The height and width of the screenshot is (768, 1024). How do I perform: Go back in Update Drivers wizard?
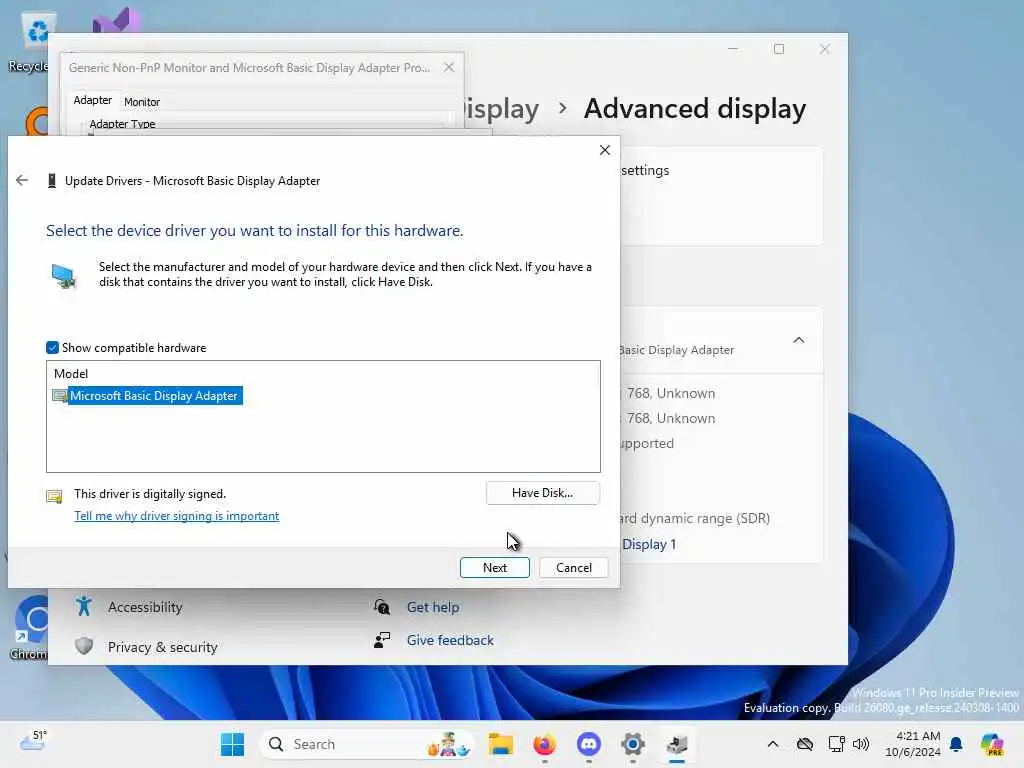pyautogui.click(x=22, y=180)
